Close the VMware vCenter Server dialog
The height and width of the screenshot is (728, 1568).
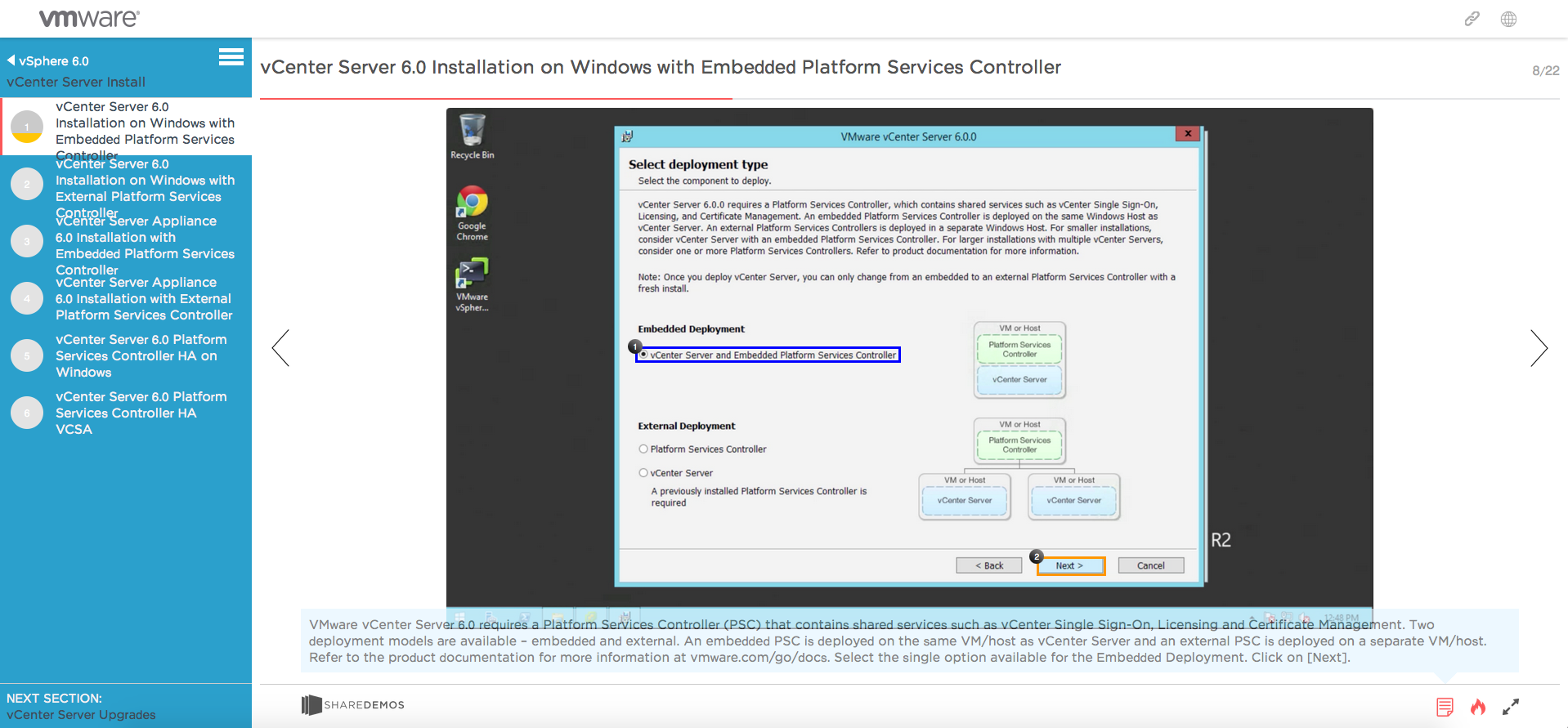point(1188,134)
